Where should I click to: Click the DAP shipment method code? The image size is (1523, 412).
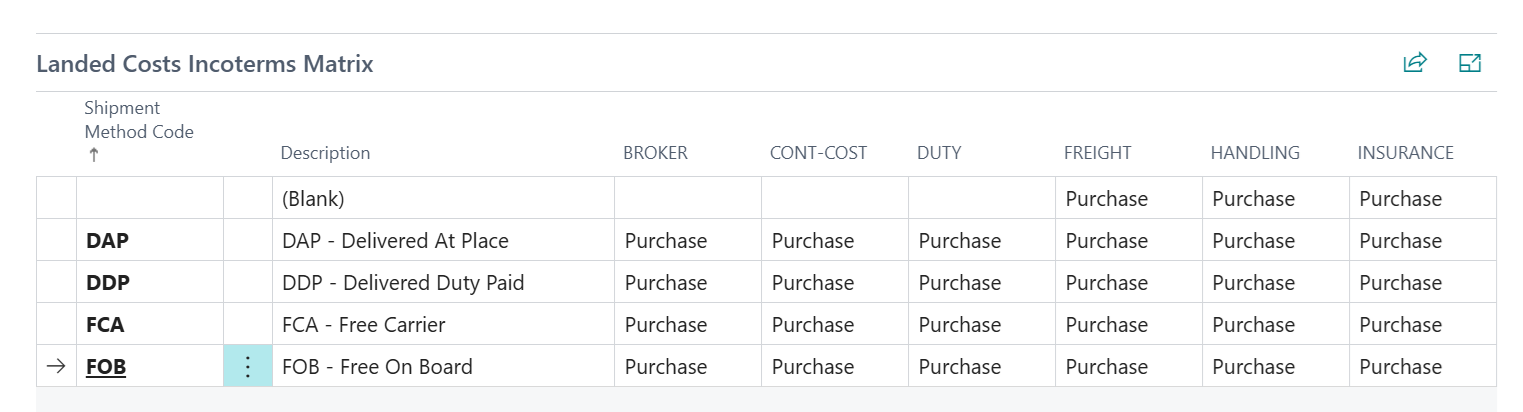(x=107, y=241)
